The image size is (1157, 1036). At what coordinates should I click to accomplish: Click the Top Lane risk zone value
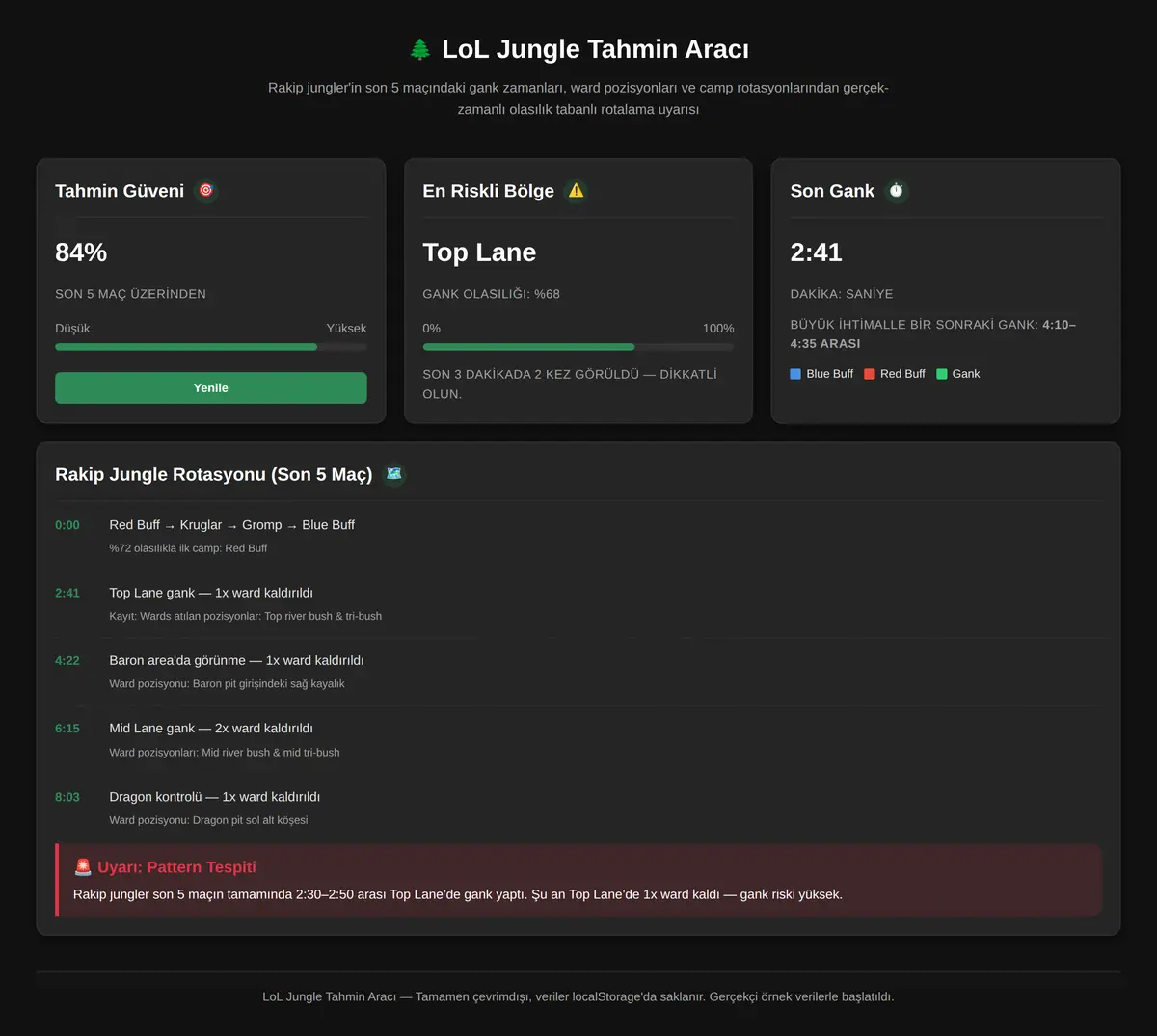coord(479,252)
